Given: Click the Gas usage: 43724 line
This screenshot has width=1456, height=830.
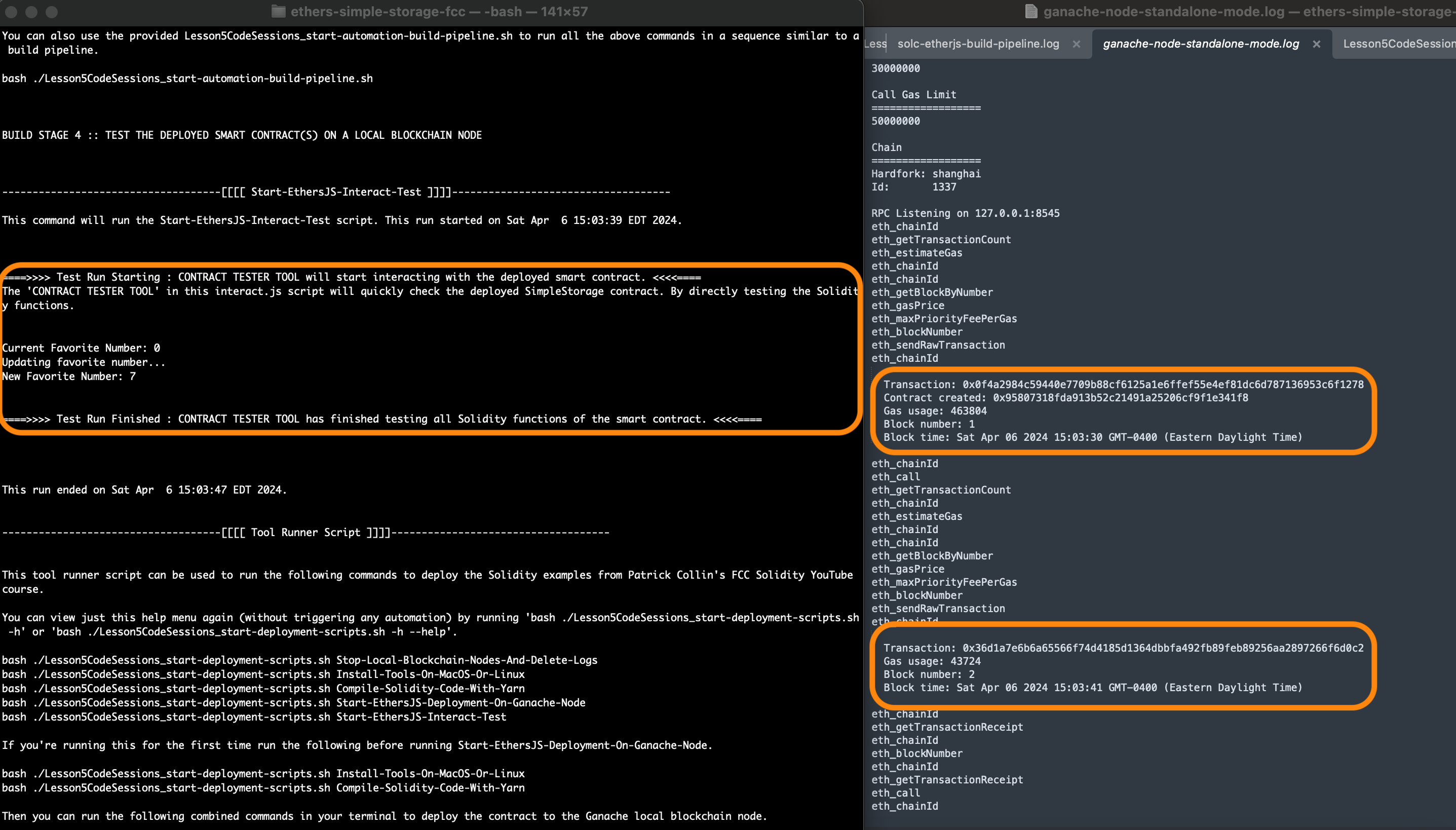Looking at the screenshot, I should pos(932,661).
